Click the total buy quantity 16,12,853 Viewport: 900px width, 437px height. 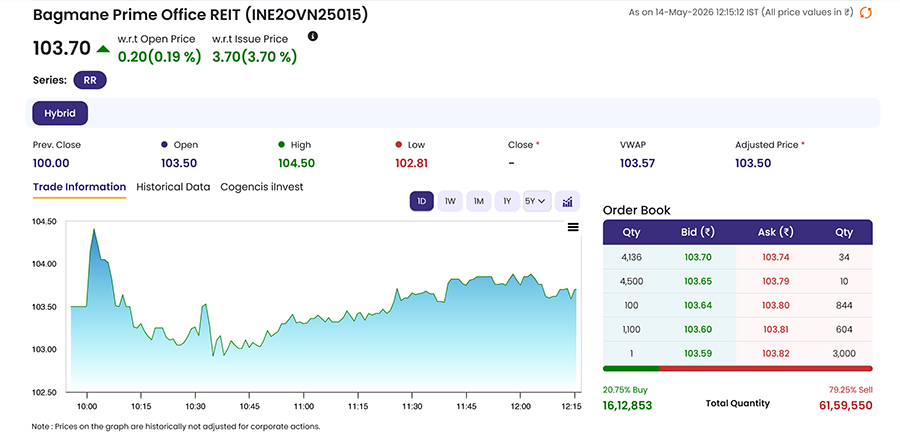click(627, 405)
